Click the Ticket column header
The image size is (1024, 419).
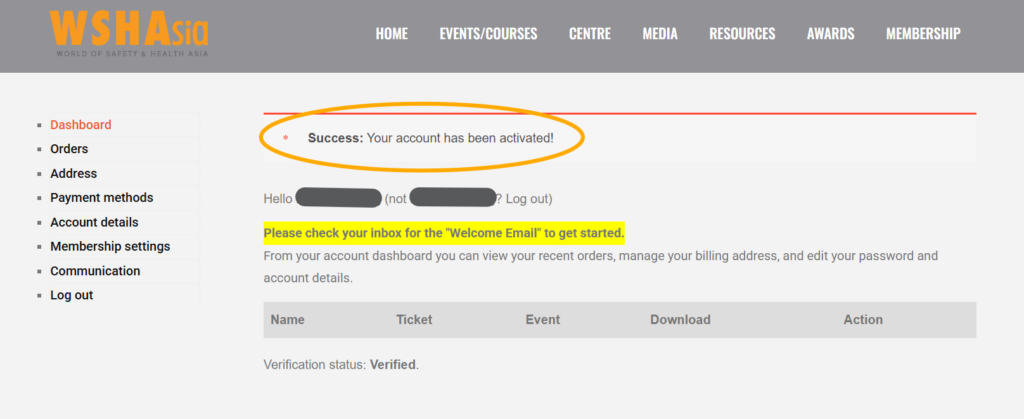(414, 320)
